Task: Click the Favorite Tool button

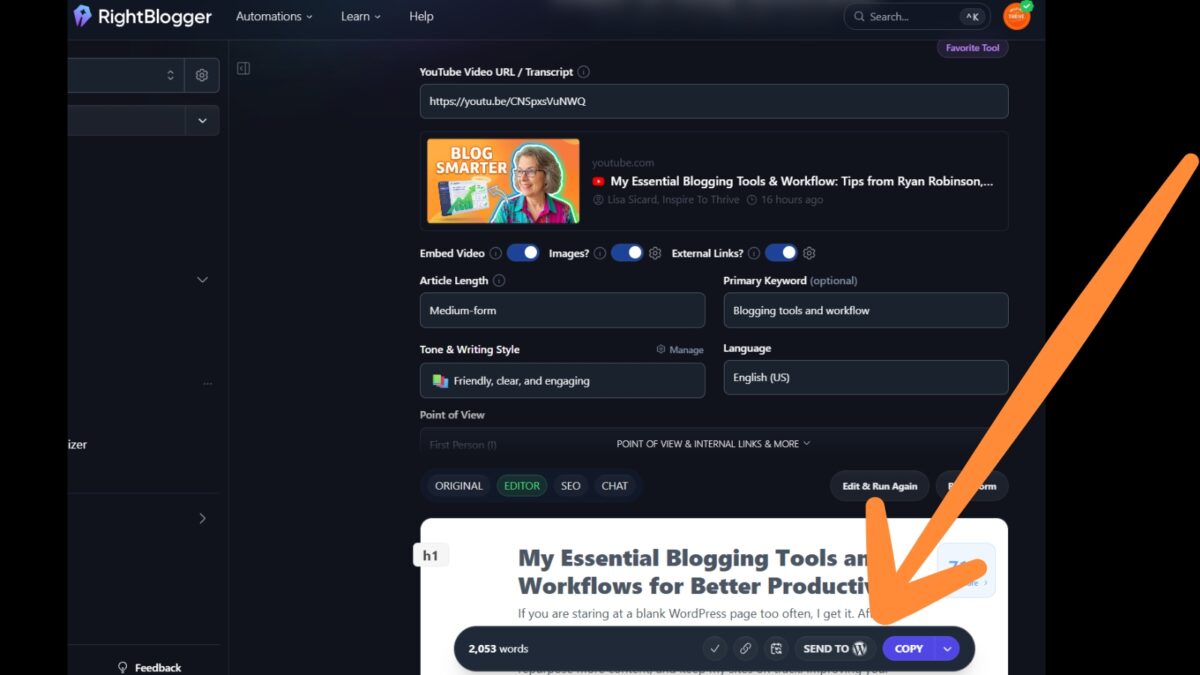Action: tap(972, 48)
